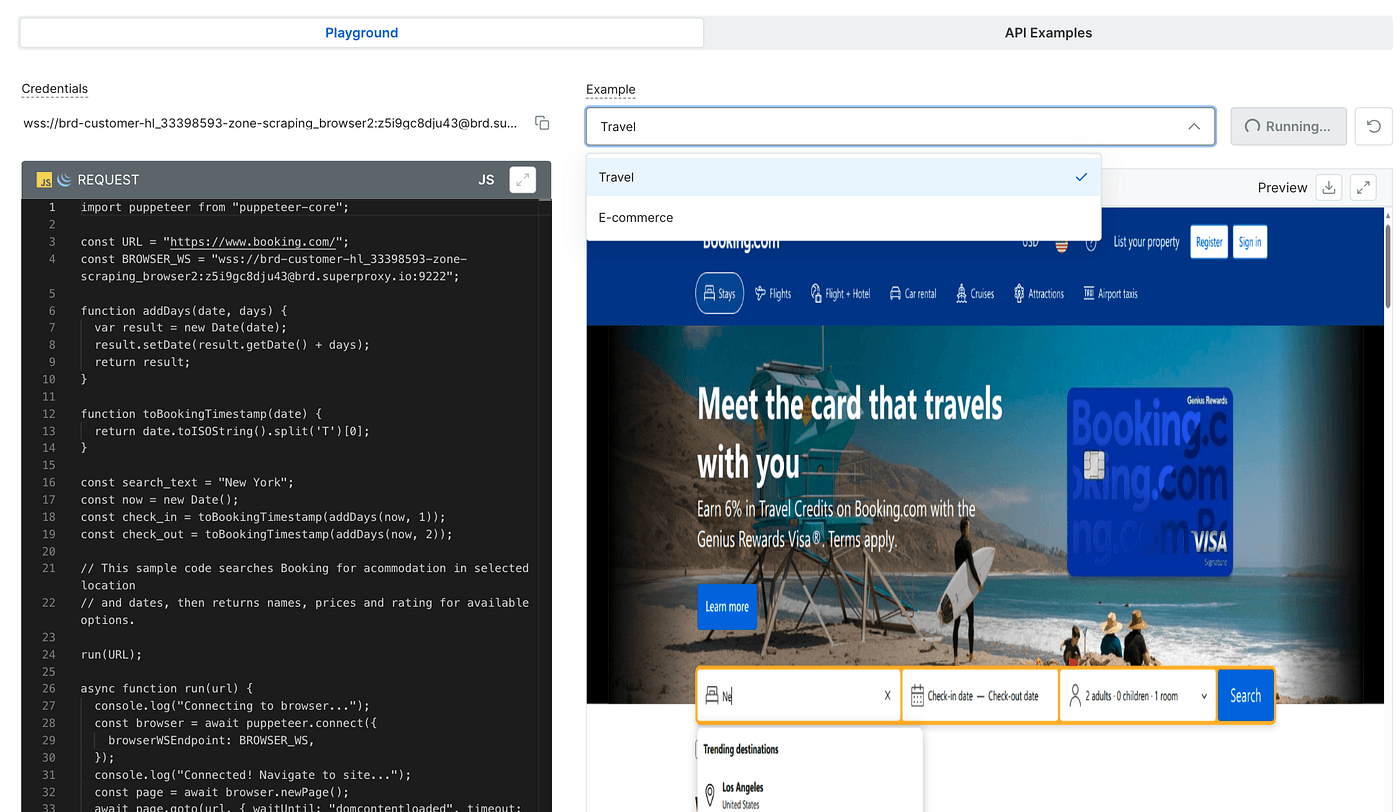This screenshot has height=812, width=1400.
Task: Click the Attractions icon on Booking nav
Action: pyautogui.click(x=1019, y=294)
